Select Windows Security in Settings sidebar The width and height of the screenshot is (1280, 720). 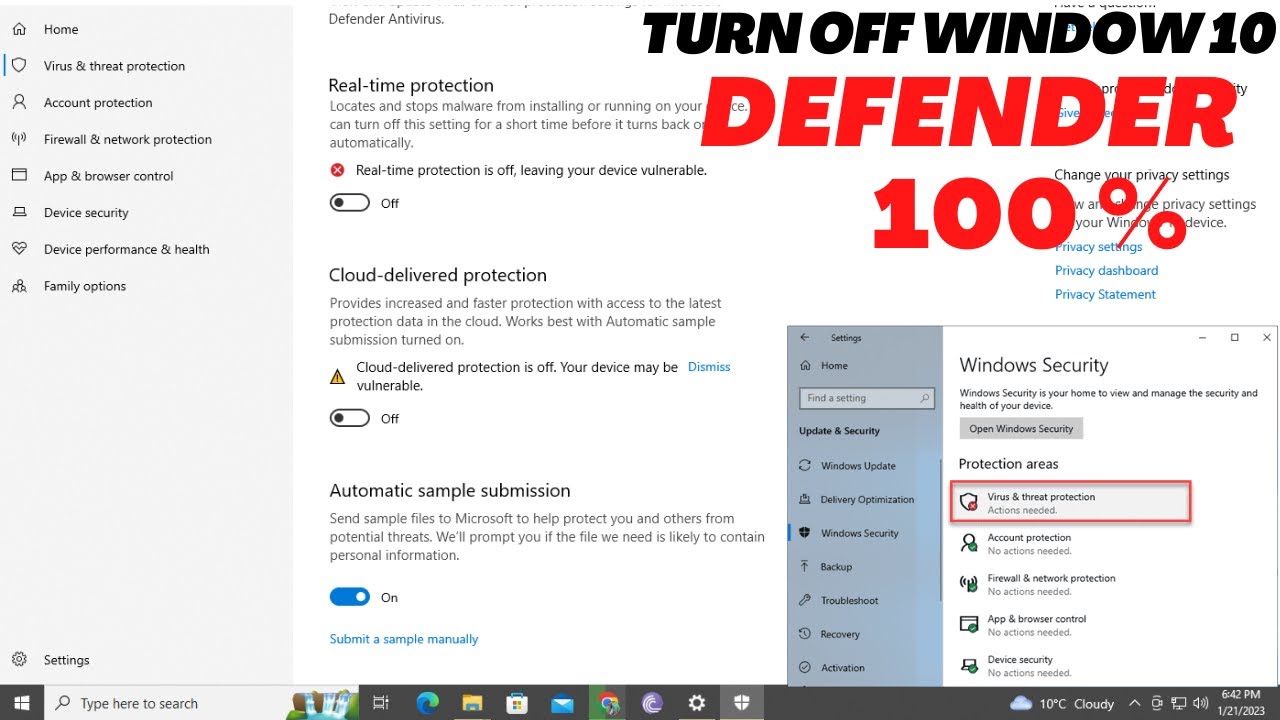coord(849,533)
